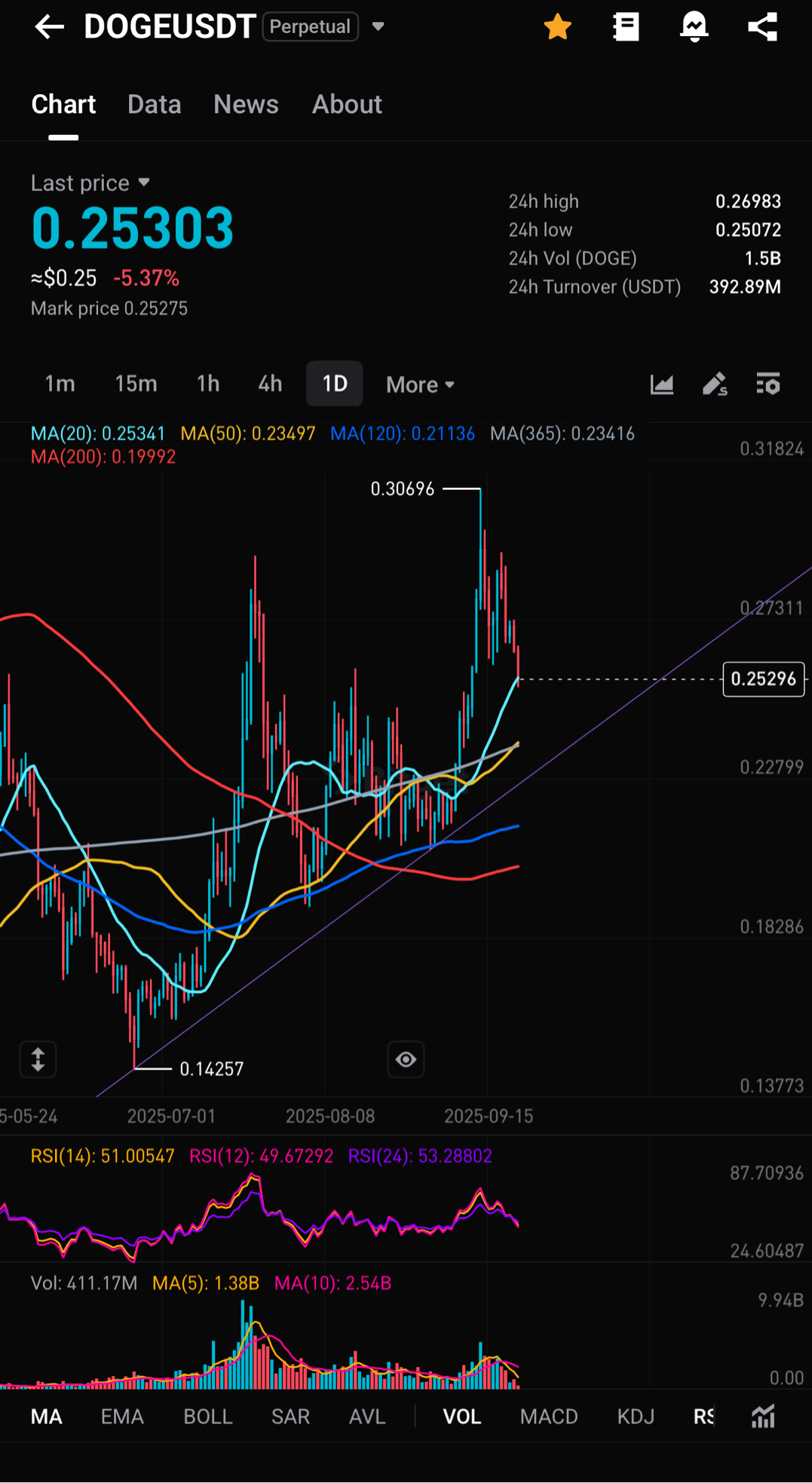Select the 15m timeframe
The width and height of the screenshot is (812, 1483).
(136, 384)
